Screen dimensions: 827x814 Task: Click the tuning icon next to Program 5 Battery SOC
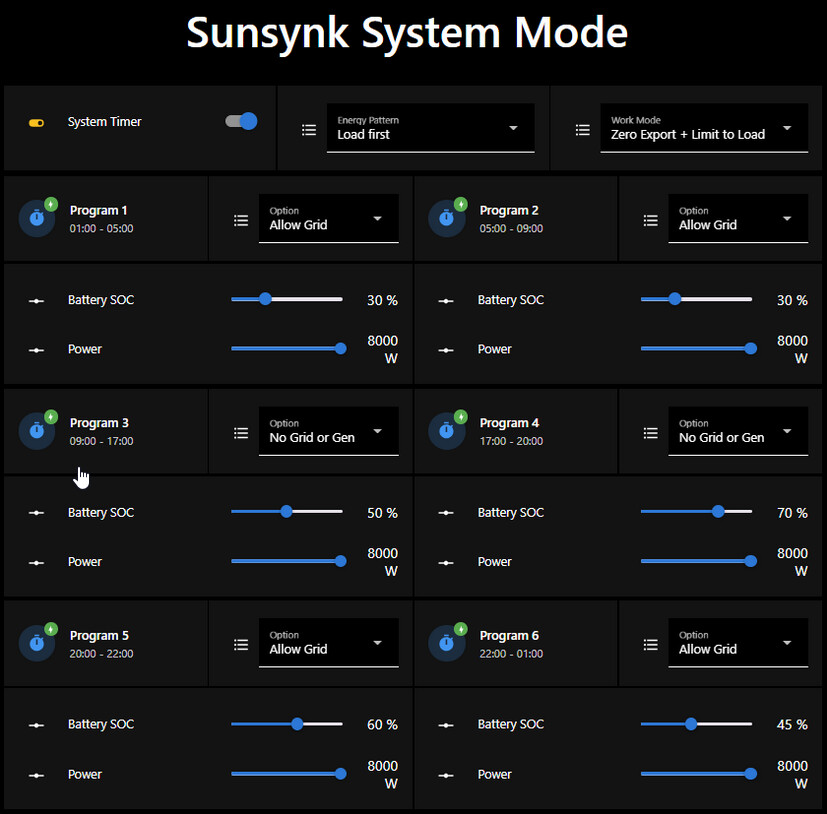click(36, 723)
